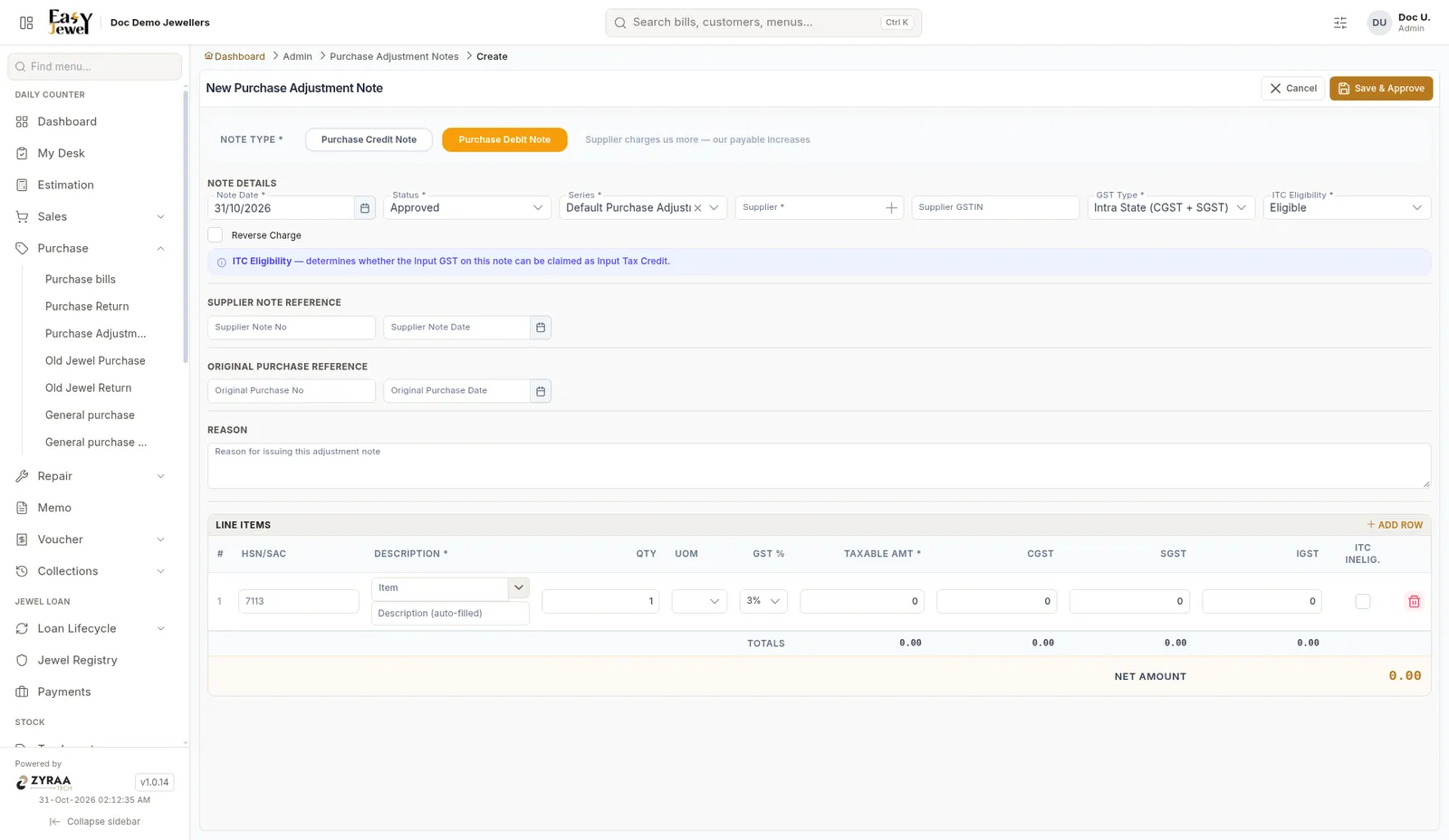Open the Status dropdown showing Approved
This screenshot has width=1449, height=840.
pos(467,207)
